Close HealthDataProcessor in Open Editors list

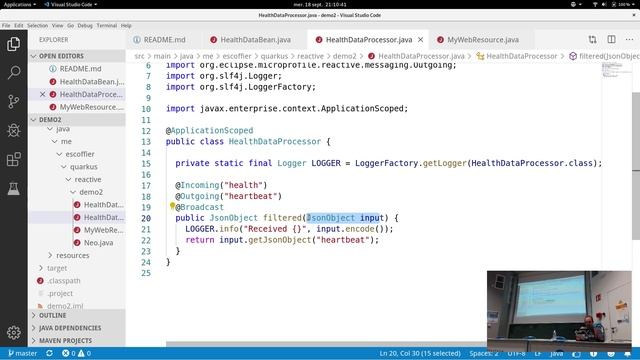(42, 94)
